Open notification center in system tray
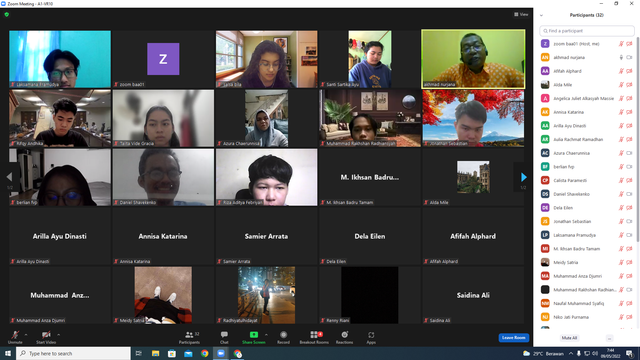The image size is (640, 360). [x=630, y=353]
